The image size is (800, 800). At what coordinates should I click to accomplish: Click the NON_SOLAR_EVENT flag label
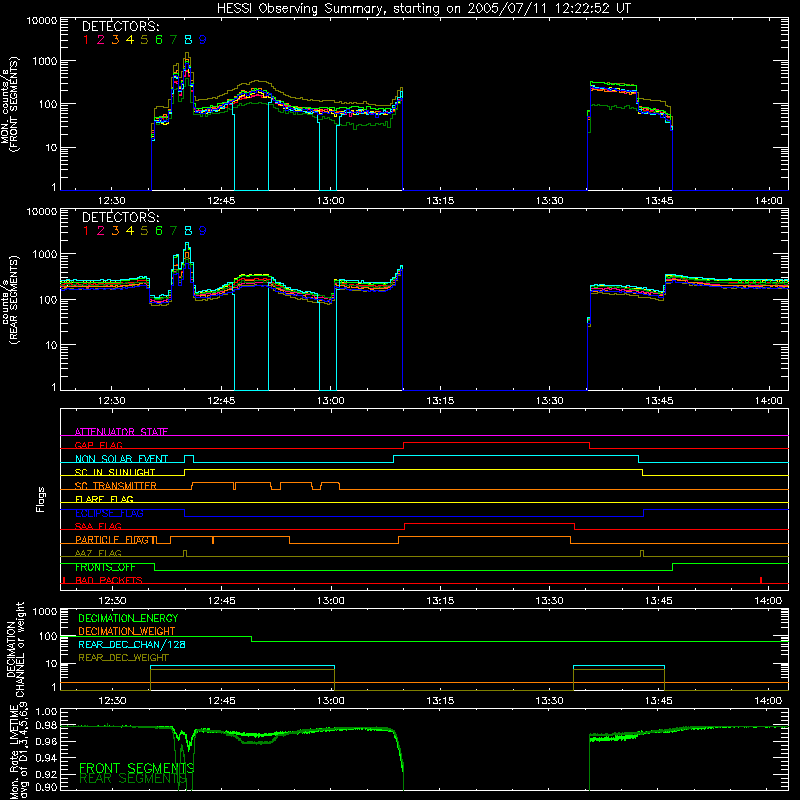121,459
